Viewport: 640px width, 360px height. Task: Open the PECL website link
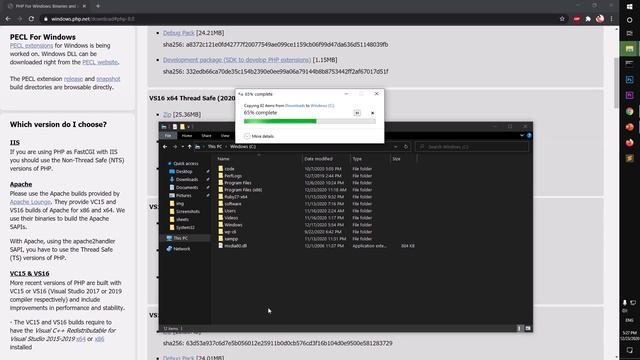click(x=100, y=62)
